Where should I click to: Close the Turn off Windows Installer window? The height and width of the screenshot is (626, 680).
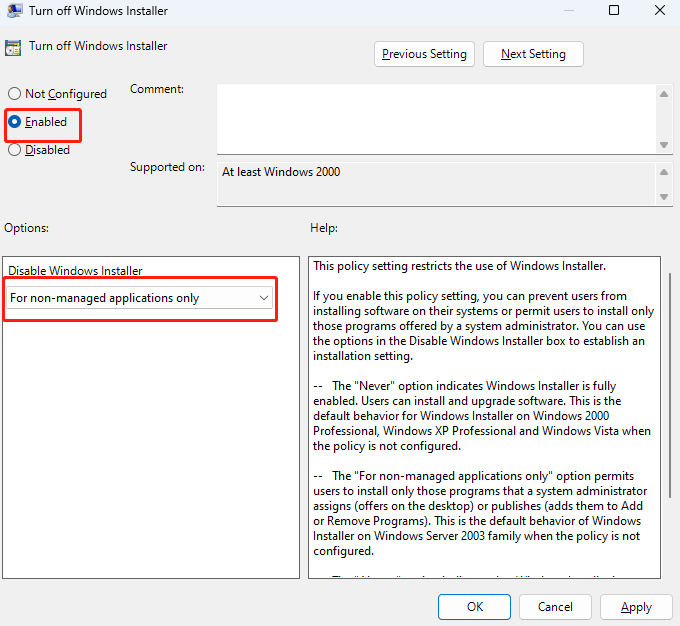click(x=660, y=10)
